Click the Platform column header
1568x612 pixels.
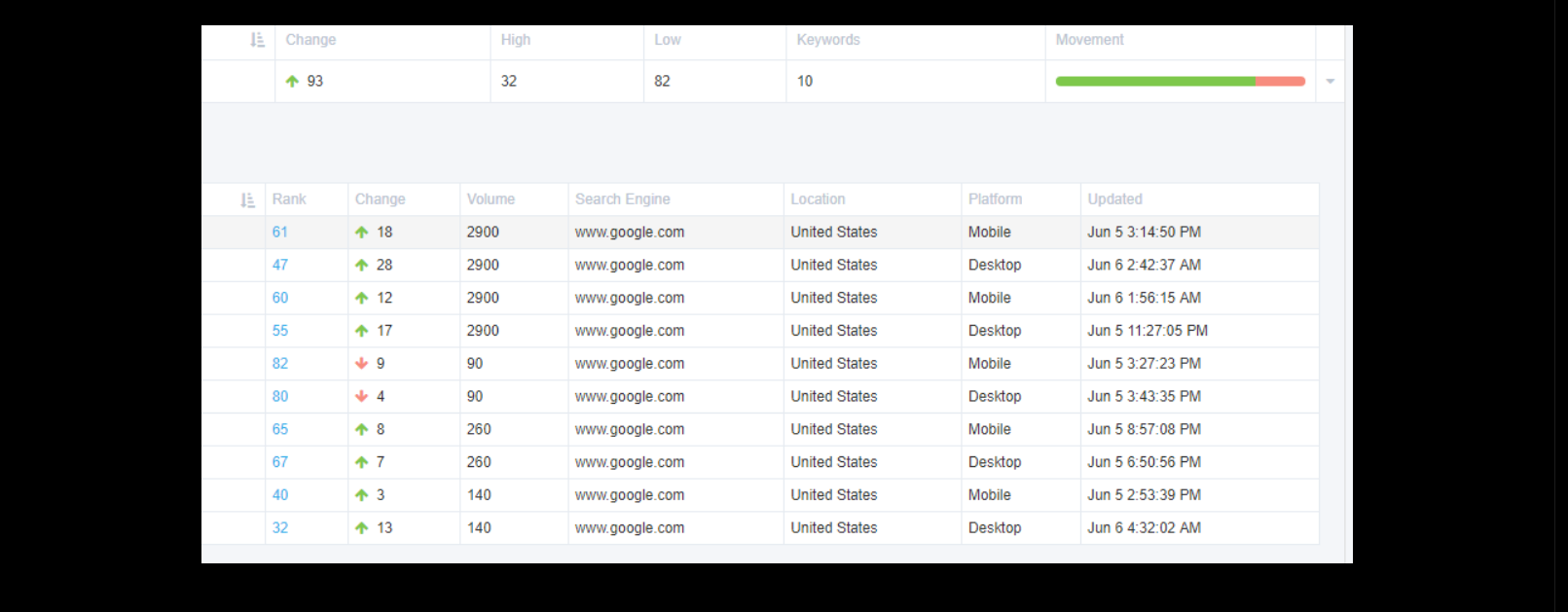[x=995, y=199]
